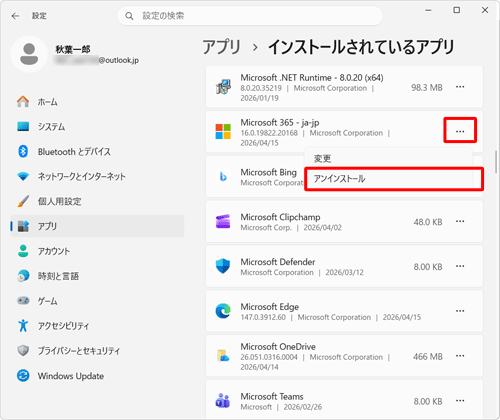Click the search magnifier icon
Screen dimensions: 500x420
[x=129, y=16]
